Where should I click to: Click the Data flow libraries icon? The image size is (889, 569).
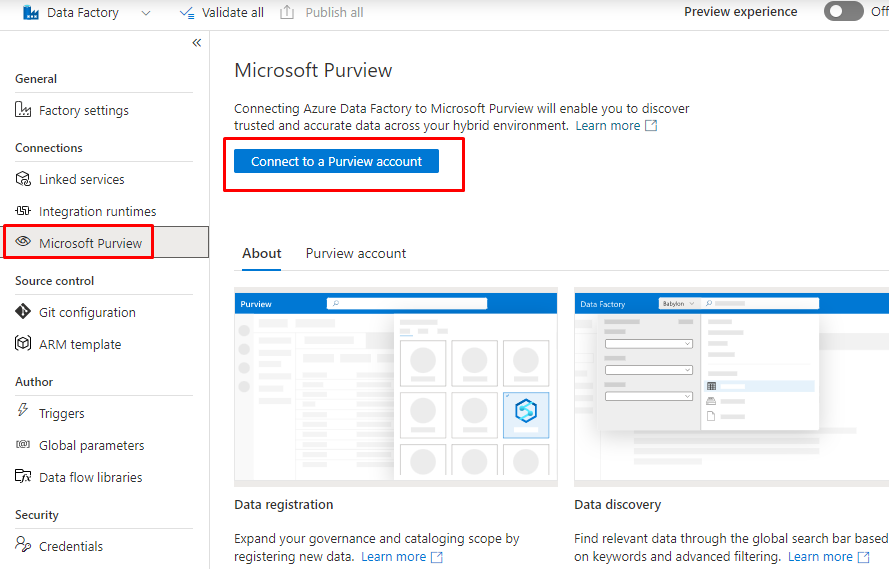point(23,477)
